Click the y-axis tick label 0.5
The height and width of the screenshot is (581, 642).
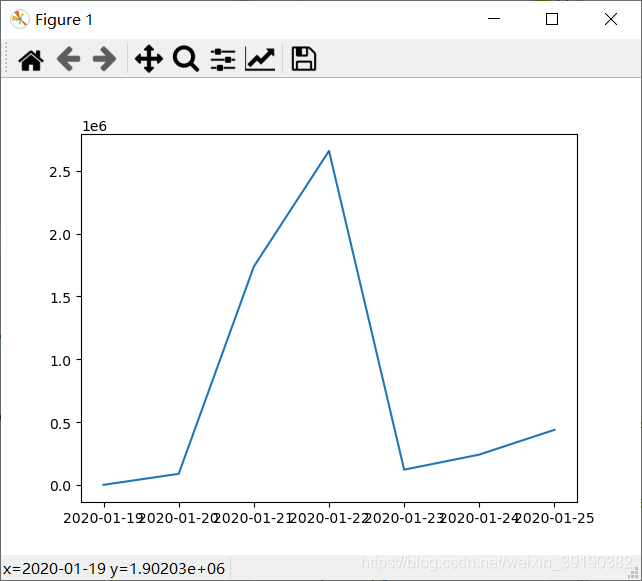tap(60, 424)
